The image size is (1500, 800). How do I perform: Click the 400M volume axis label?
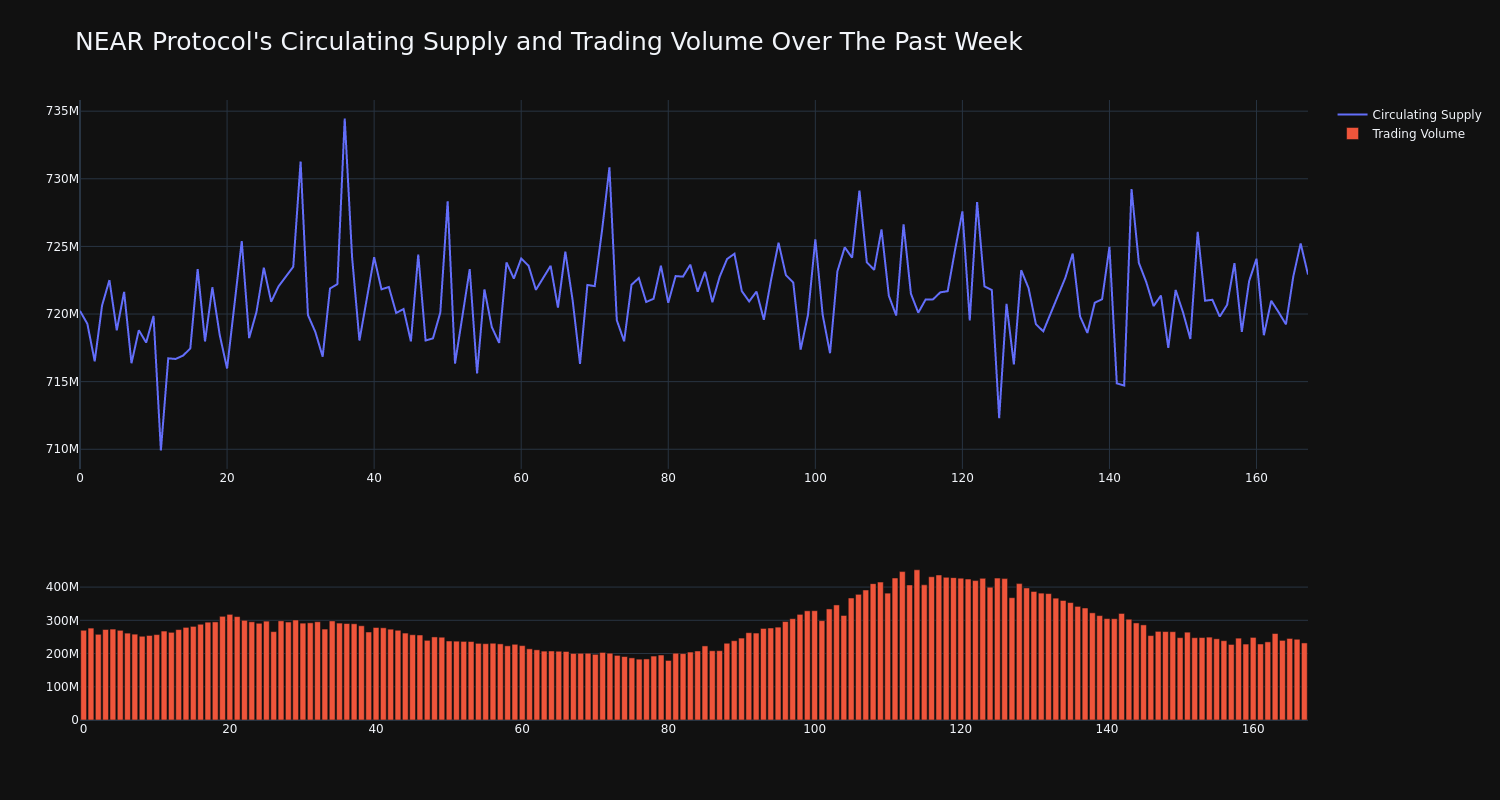pyautogui.click(x=62, y=587)
